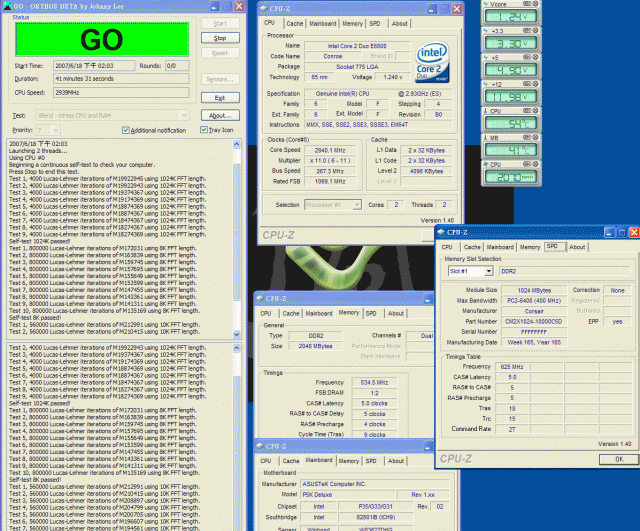The width and height of the screenshot is (640, 531).
Task: Click the down arrow of the upper log scrollbar
Action: coord(237,334)
